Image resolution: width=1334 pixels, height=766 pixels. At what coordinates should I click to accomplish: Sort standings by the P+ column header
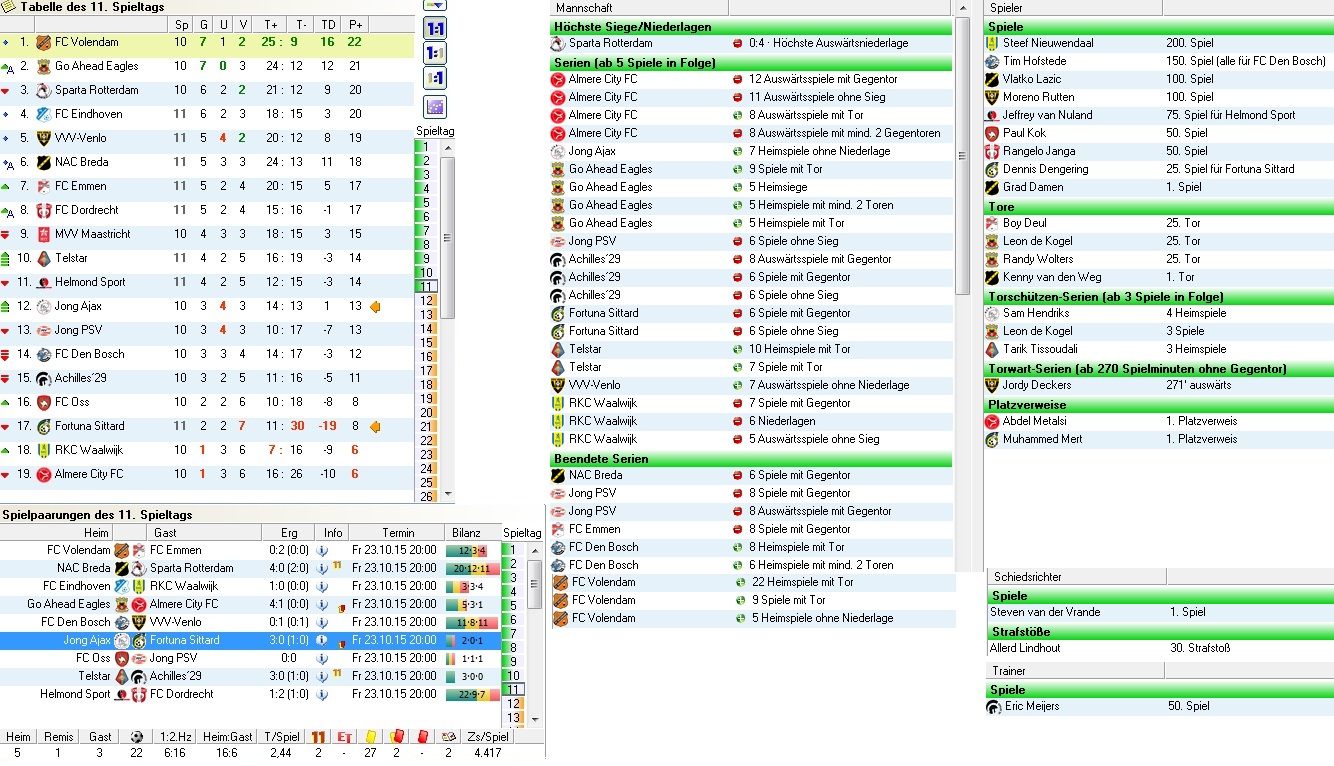click(x=354, y=24)
